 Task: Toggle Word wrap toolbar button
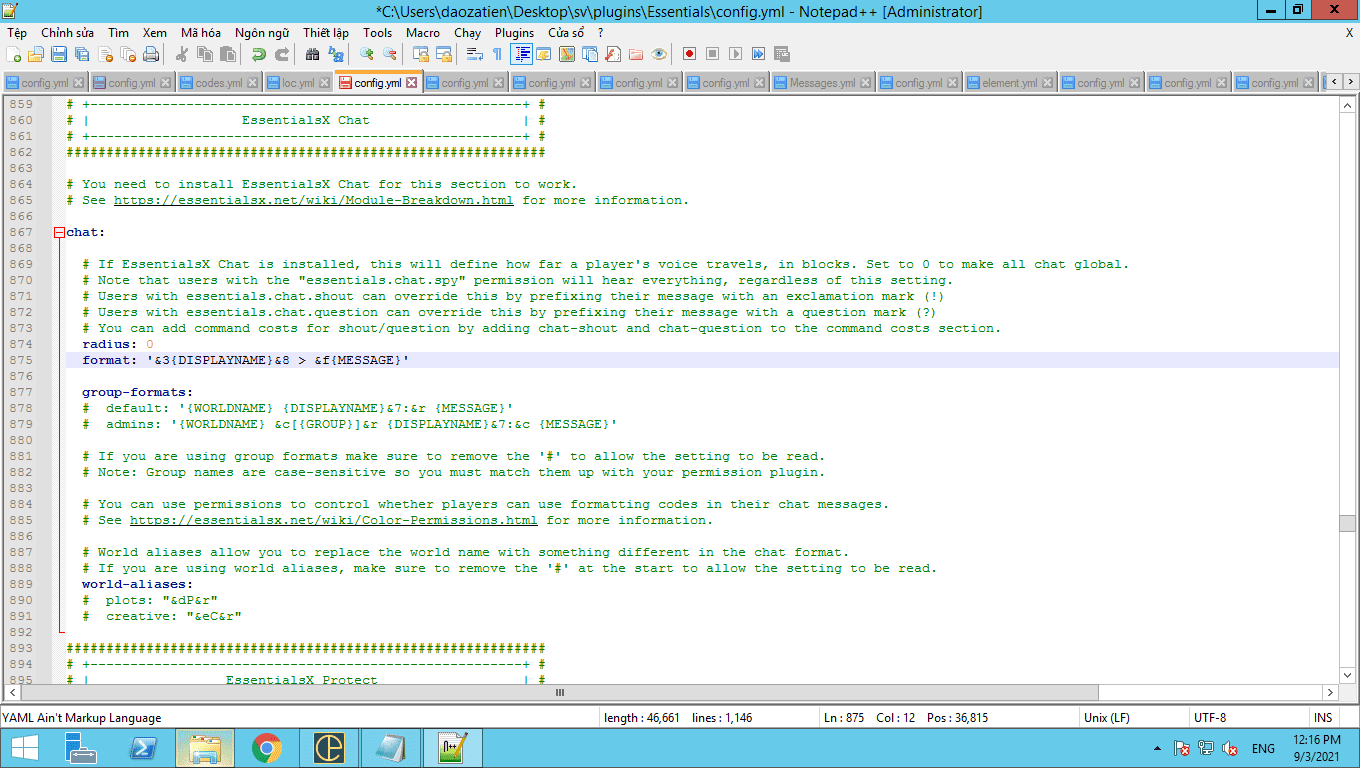[475, 54]
